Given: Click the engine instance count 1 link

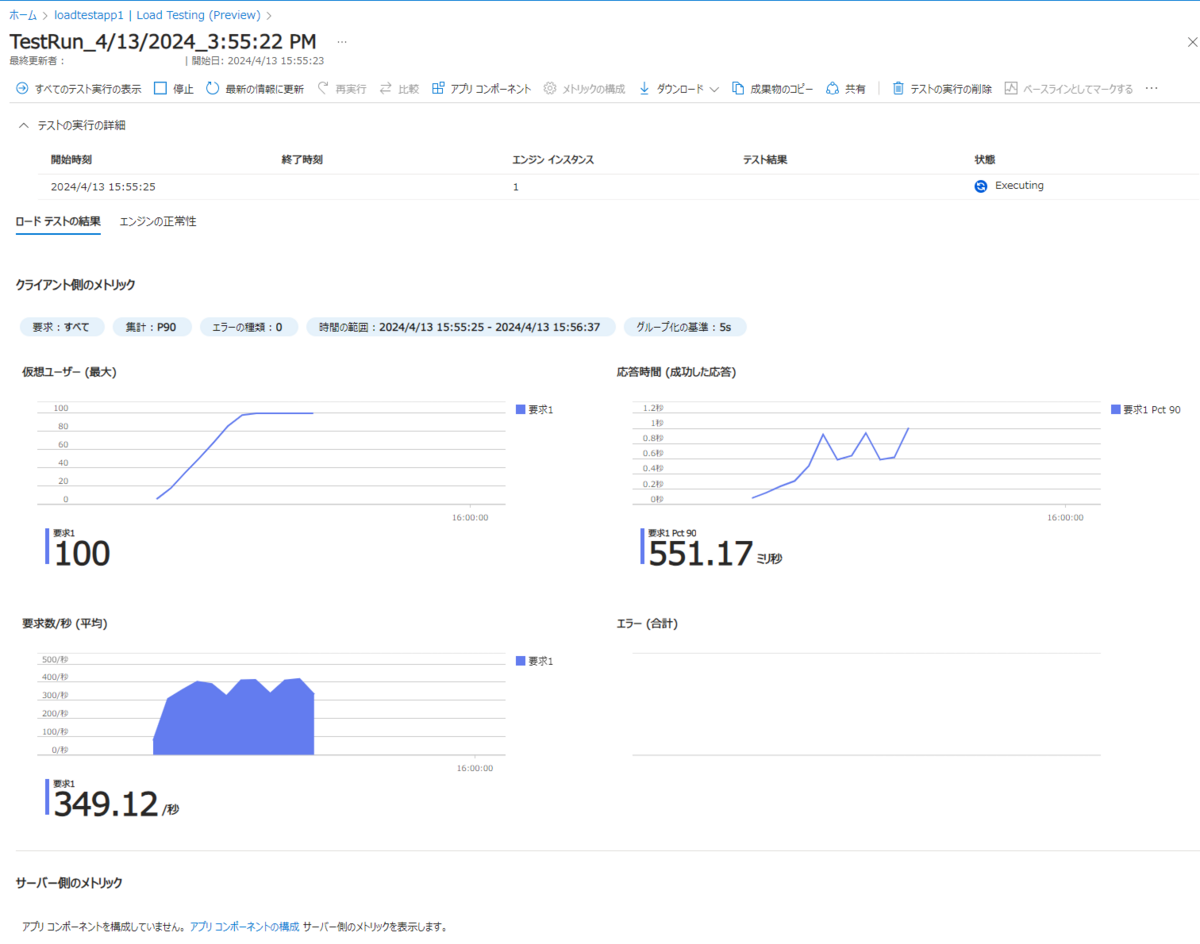Looking at the screenshot, I should 516,187.
